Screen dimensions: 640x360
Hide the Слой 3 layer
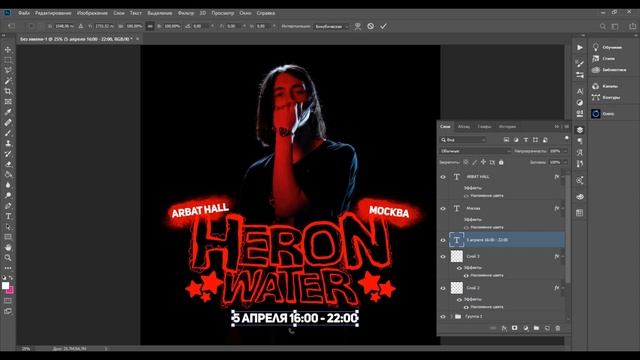(443, 257)
